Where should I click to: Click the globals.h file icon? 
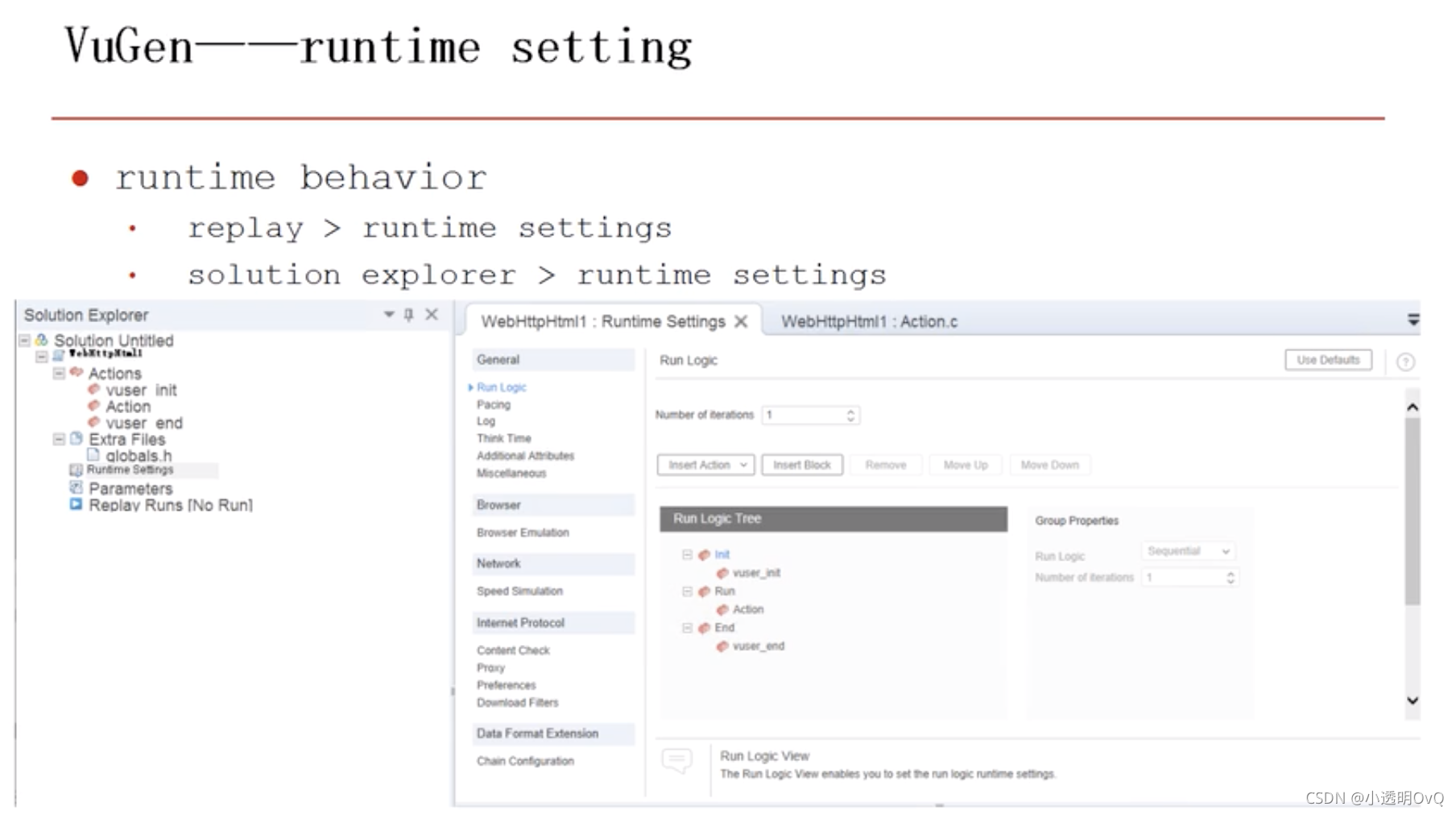click(93, 454)
